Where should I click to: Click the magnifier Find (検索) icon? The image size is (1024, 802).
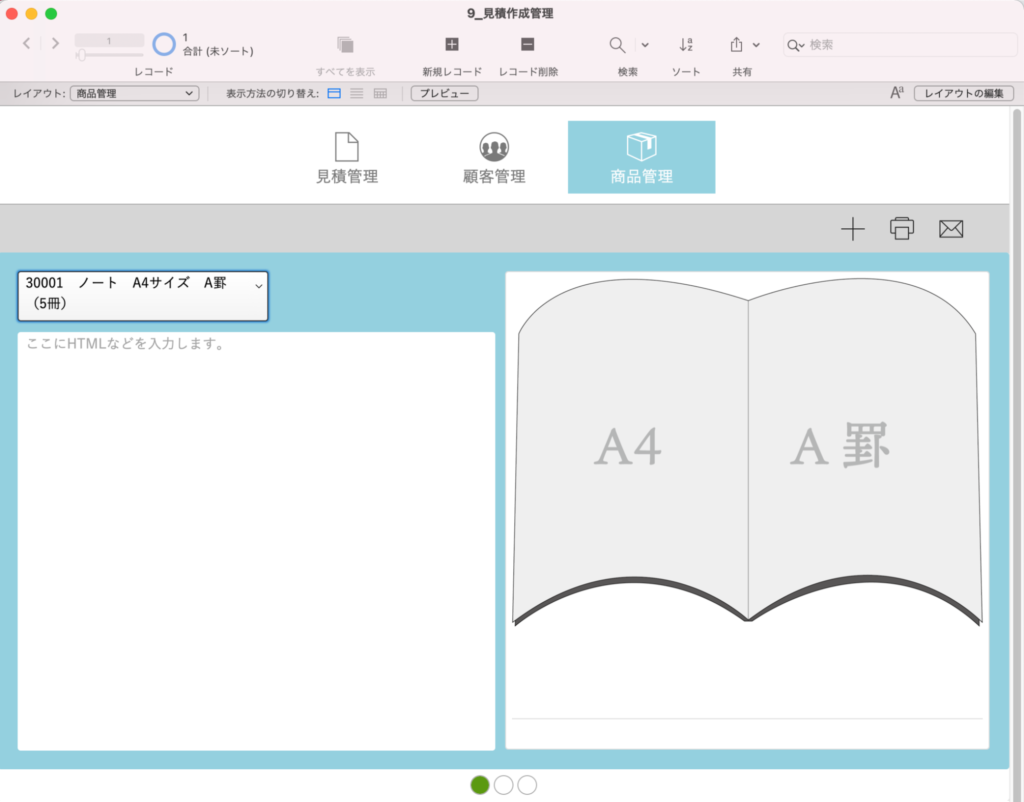pos(618,45)
